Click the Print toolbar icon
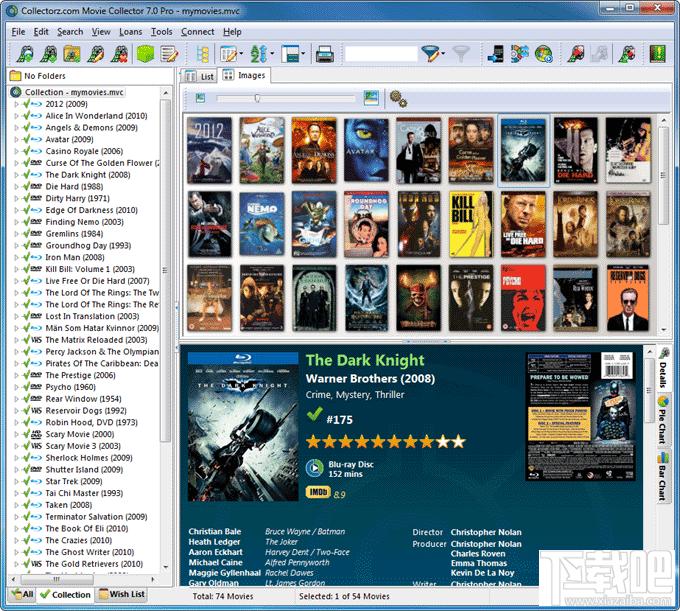The image size is (680, 611). [x=325, y=54]
